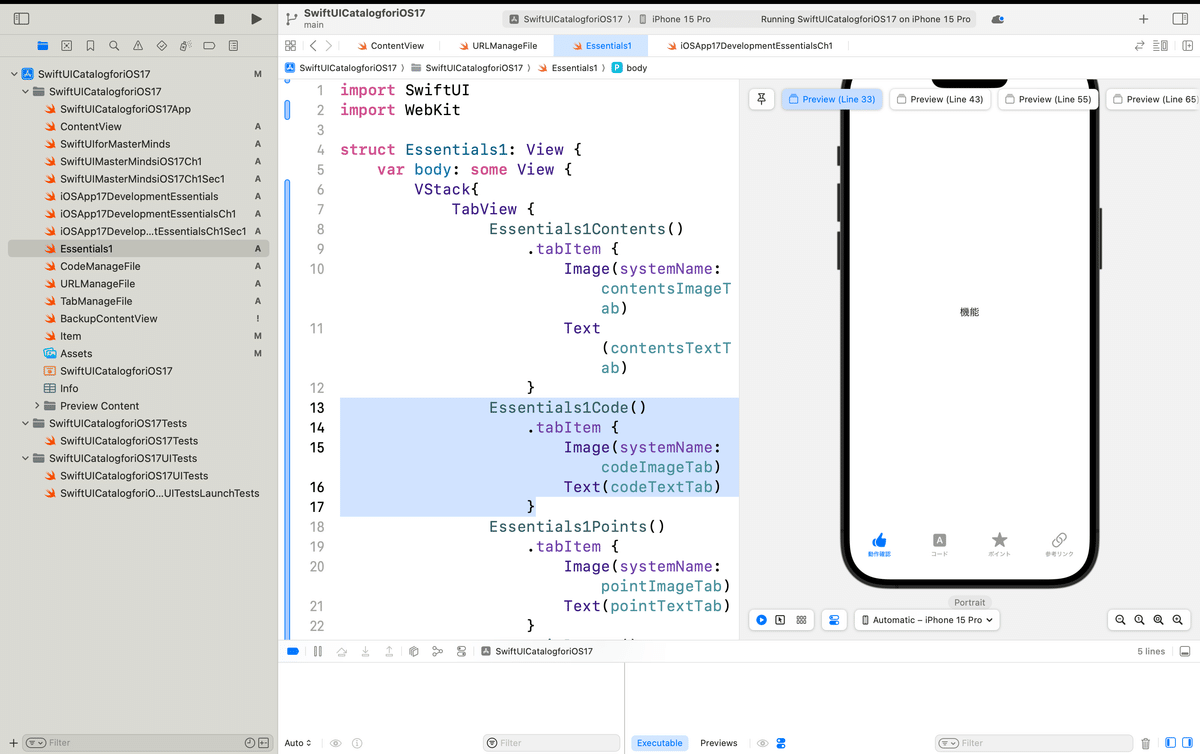This screenshot has width=1200, height=754.
Task: Open the Bookmark navigator
Action: click(x=90, y=46)
